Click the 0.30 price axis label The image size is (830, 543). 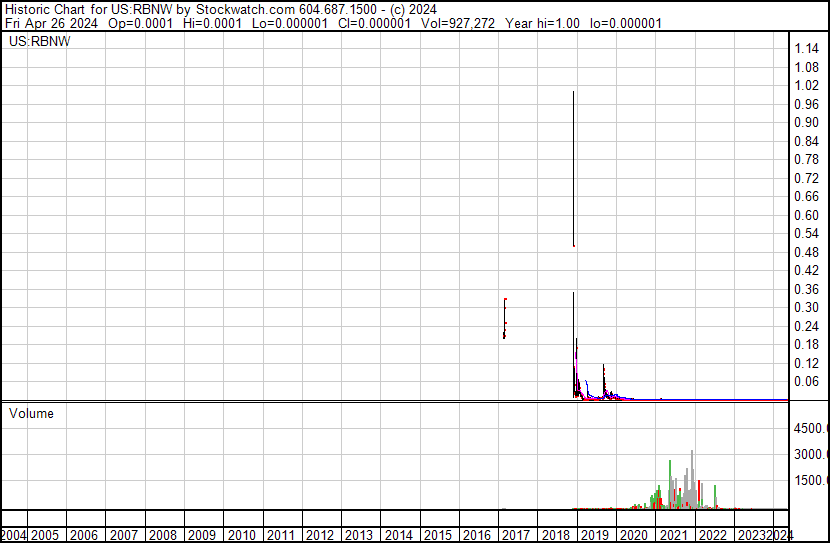(x=806, y=307)
